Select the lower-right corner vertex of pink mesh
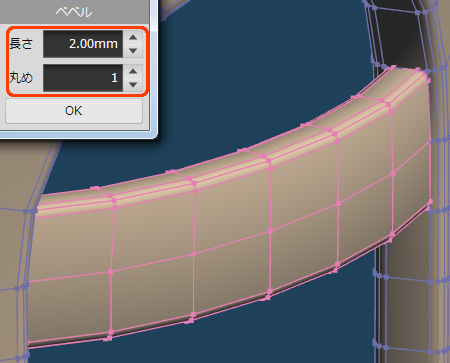Screen dimensions: 450x363 (x=430, y=201)
